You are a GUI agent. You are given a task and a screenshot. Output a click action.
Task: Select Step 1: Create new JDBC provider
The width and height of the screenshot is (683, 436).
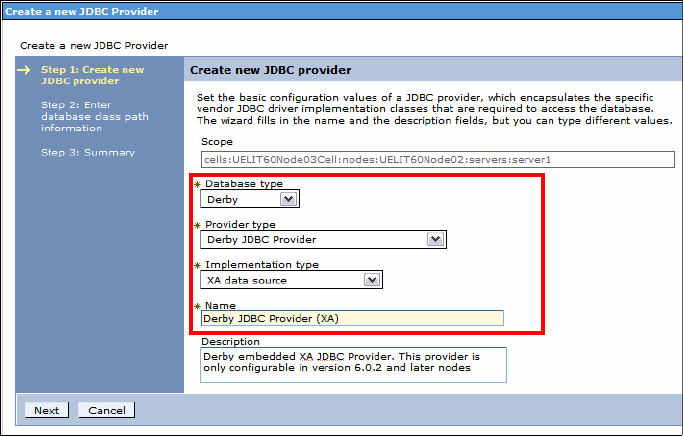(92, 75)
